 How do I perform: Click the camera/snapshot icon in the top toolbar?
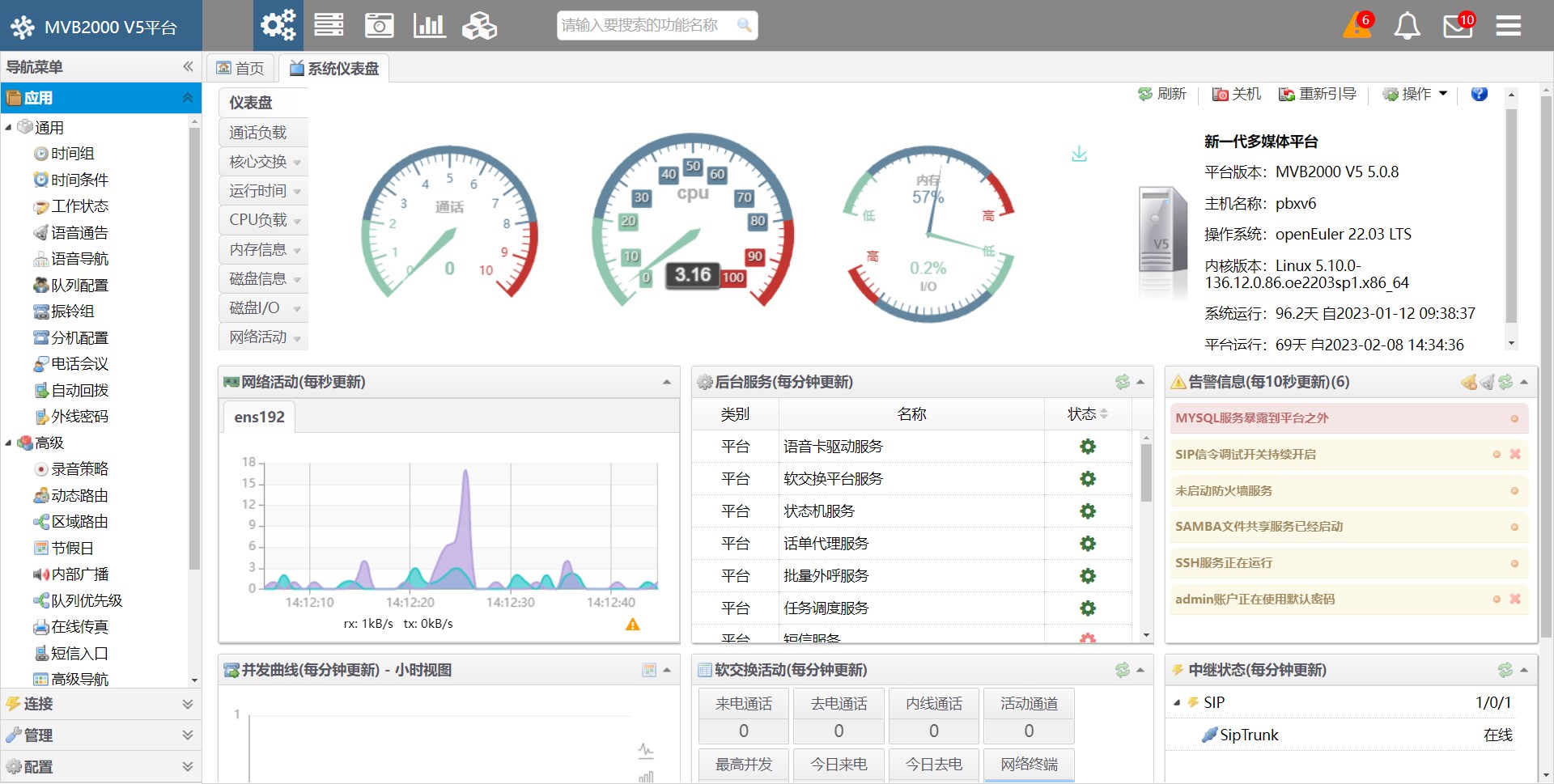click(x=379, y=25)
